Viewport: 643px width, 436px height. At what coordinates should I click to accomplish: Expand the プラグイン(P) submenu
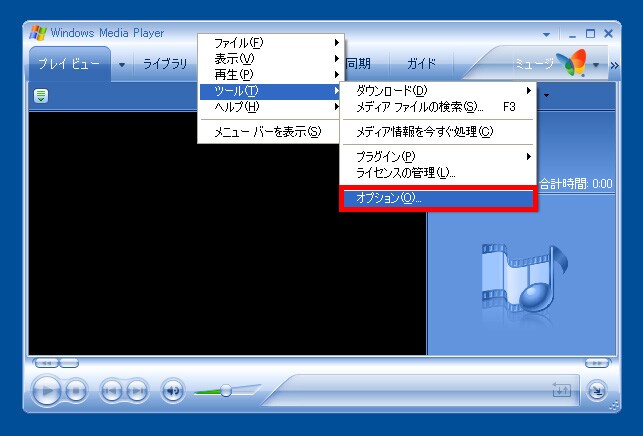[438, 156]
